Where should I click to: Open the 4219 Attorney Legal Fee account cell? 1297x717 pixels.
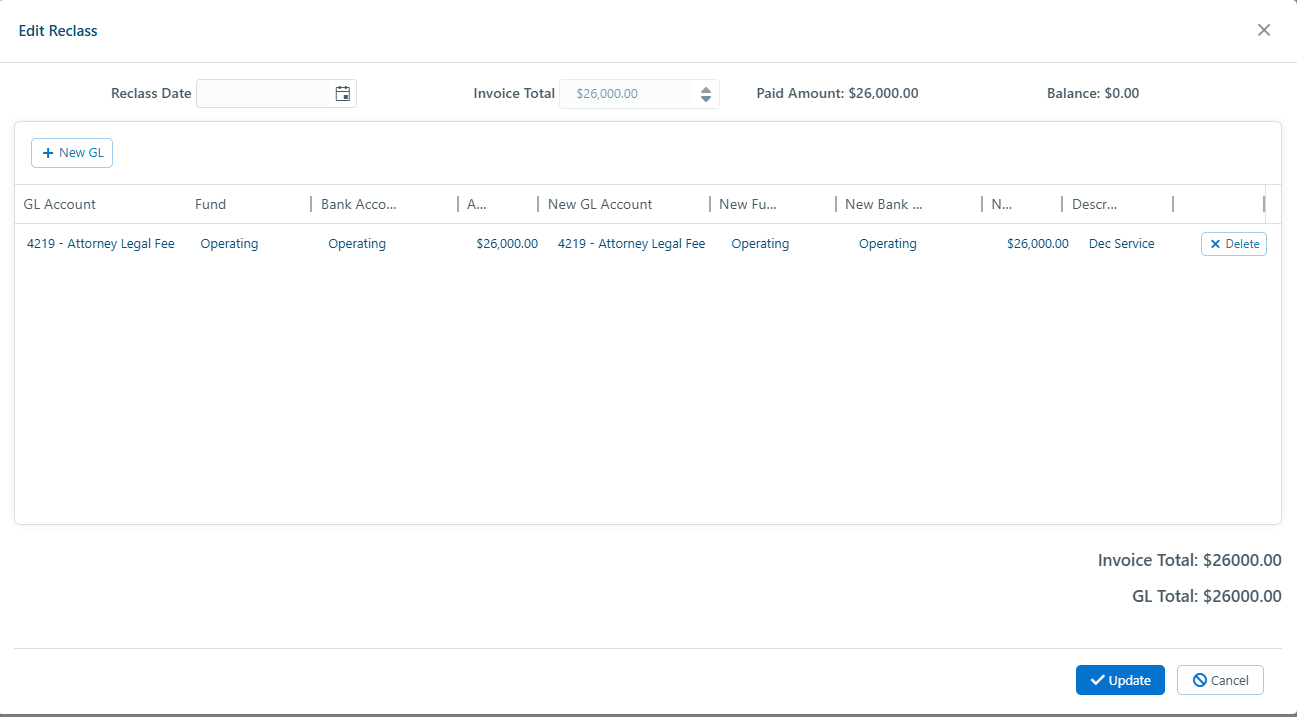point(100,243)
